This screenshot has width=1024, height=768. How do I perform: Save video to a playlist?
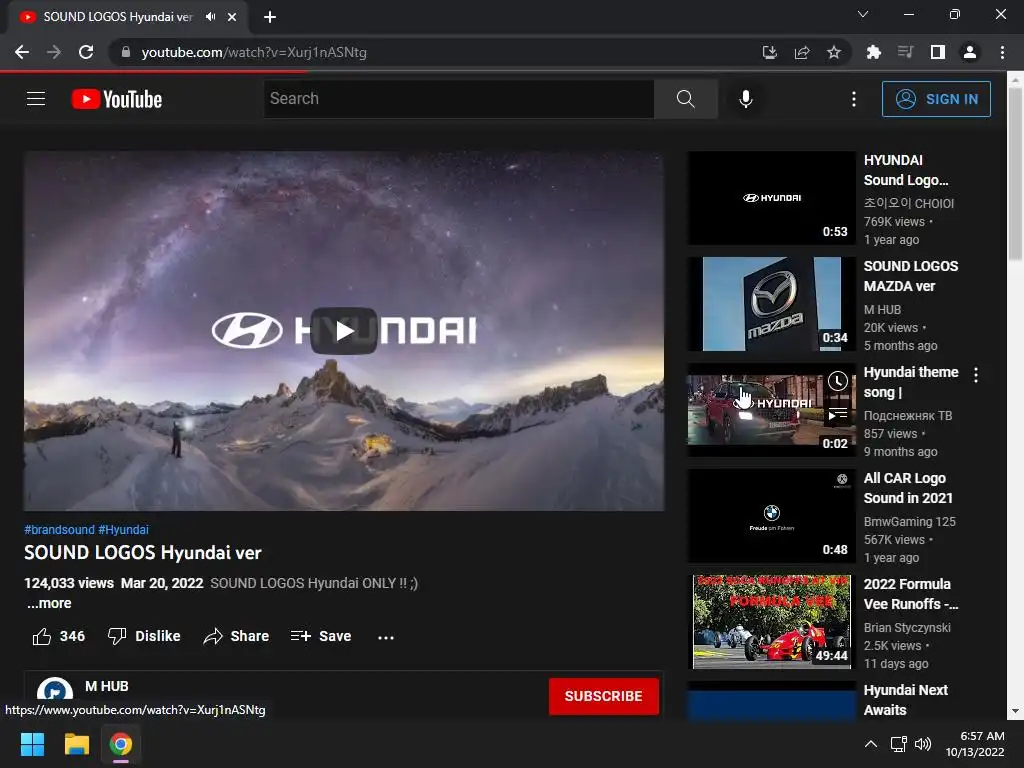click(x=321, y=636)
